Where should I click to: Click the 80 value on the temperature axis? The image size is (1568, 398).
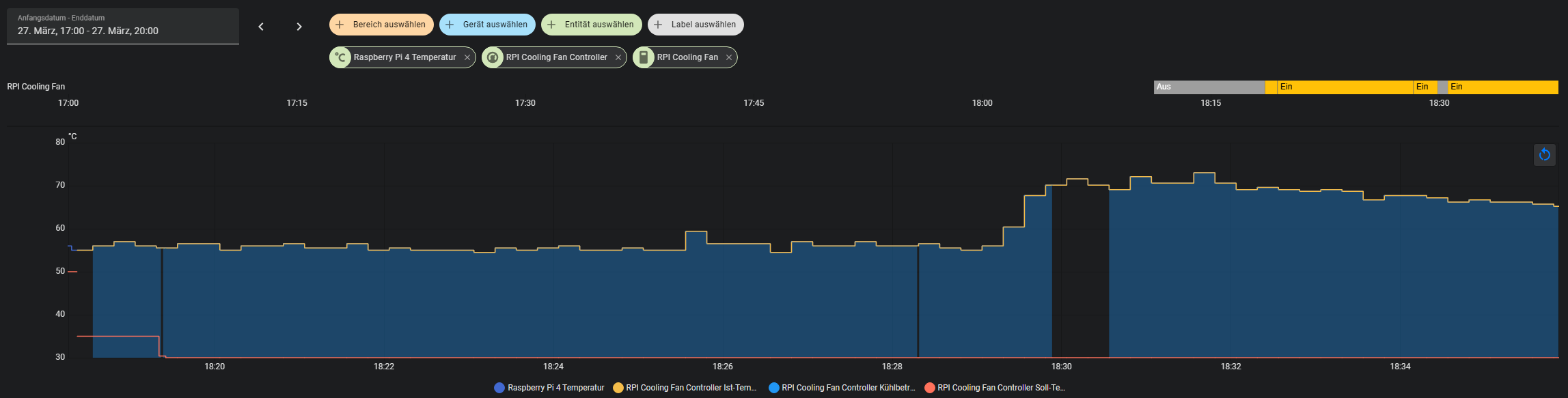click(60, 142)
